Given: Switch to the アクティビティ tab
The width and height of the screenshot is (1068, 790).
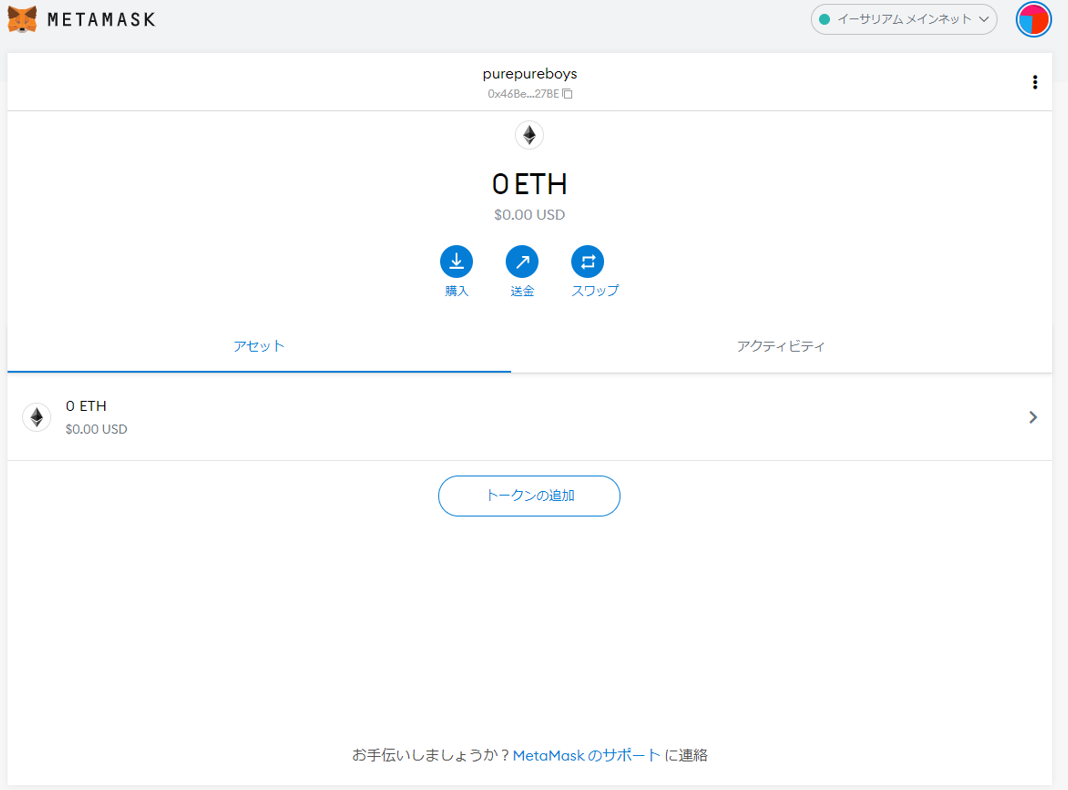Looking at the screenshot, I should 781,346.
